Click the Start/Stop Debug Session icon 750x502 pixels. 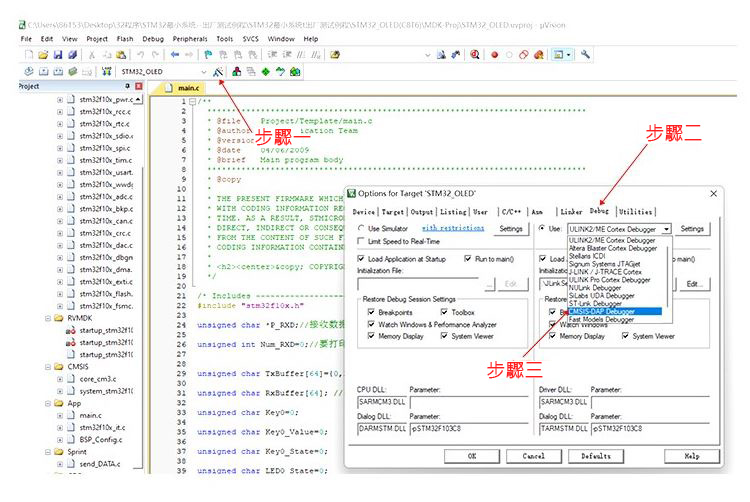(473, 54)
